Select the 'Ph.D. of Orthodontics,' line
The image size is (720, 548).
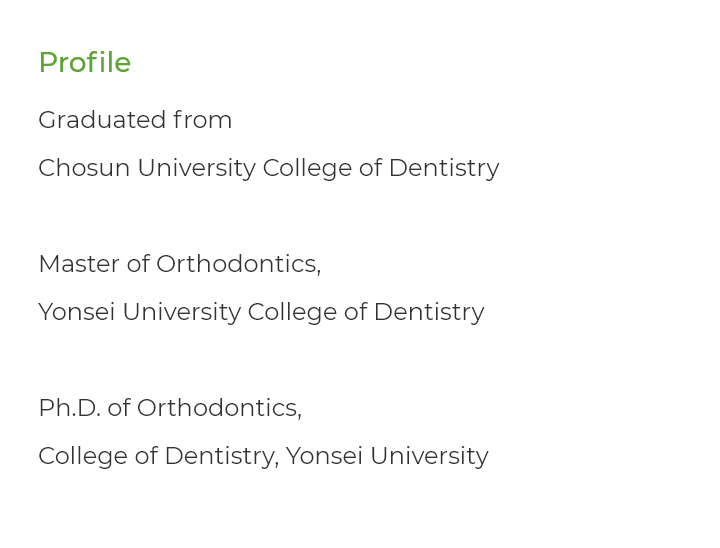pyautogui.click(x=170, y=408)
